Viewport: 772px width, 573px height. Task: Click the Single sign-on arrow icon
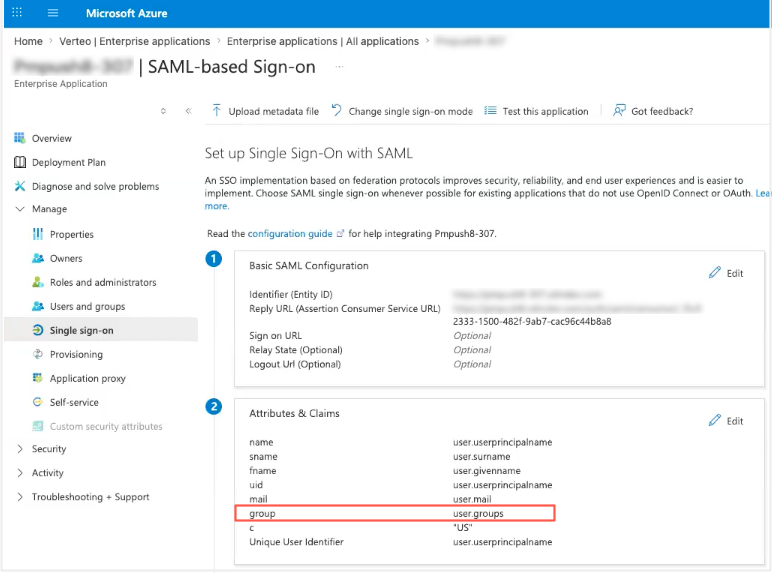pos(38,330)
